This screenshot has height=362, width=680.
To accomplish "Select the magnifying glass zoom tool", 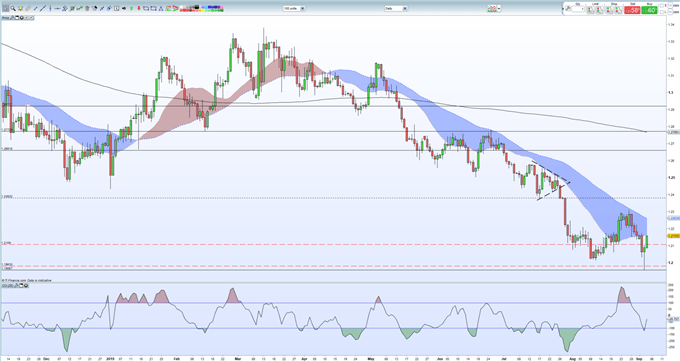I will 13,8.
